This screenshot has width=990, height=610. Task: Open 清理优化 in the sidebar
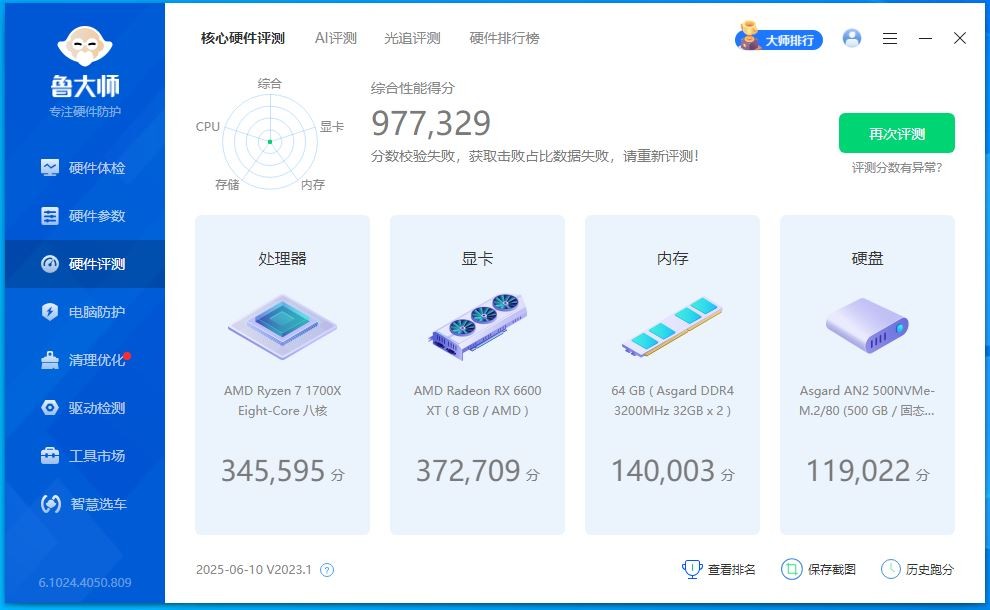pyautogui.click(x=85, y=359)
